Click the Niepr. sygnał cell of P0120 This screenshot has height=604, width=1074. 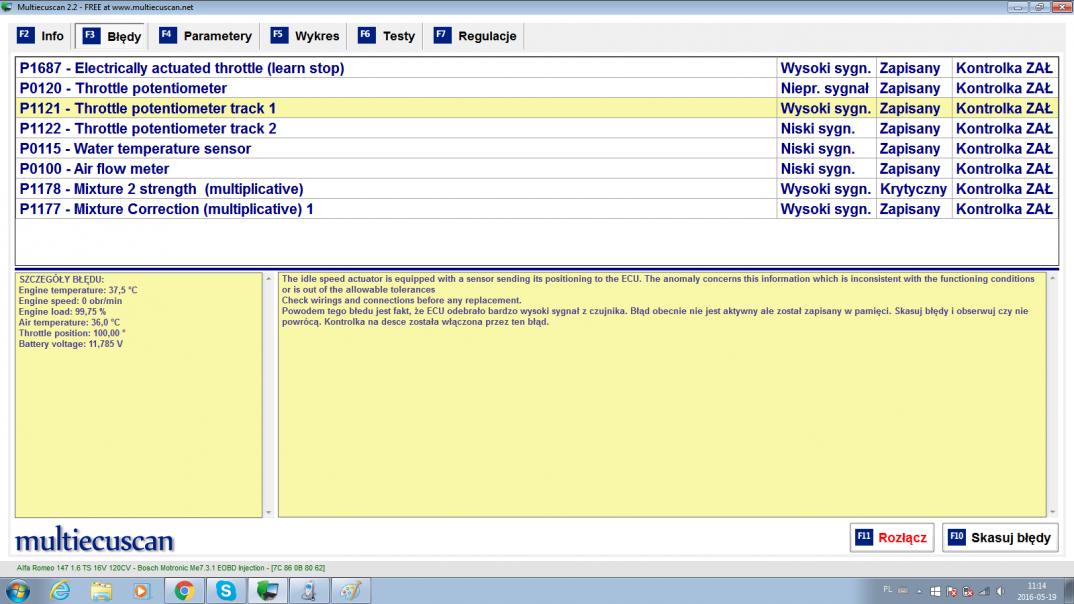[825, 88]
